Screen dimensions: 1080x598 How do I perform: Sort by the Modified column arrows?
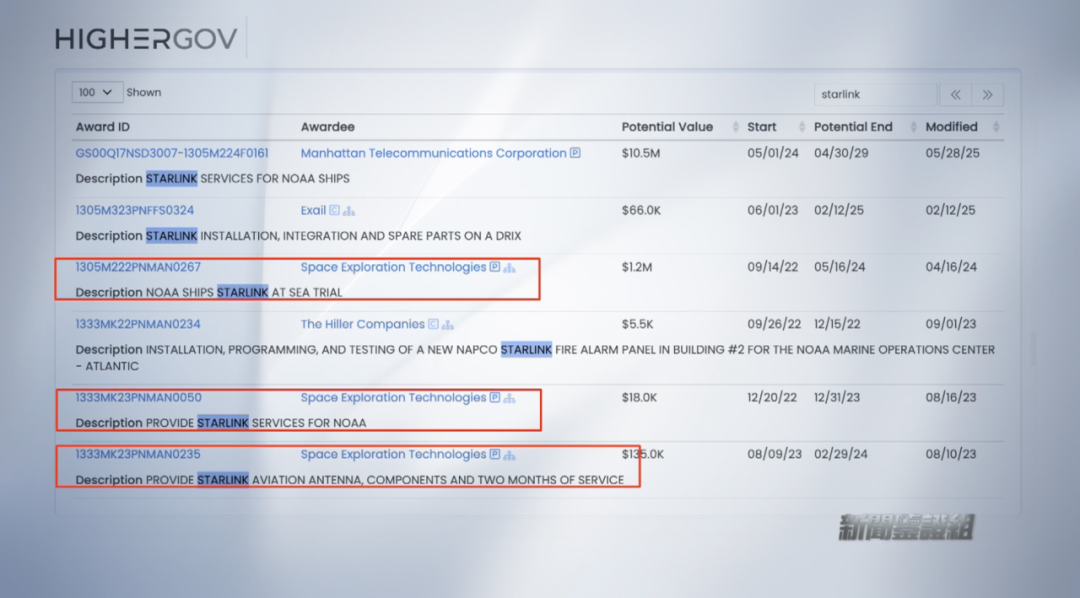996,127
